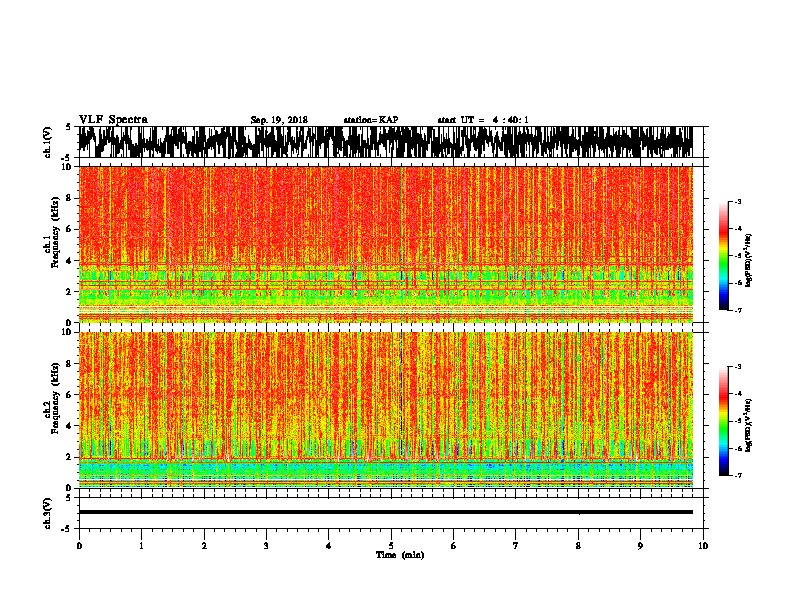Click the ch.1 frequency tick label "8"
The width and height of the screenshot is (792, 612).
point(70,198)
